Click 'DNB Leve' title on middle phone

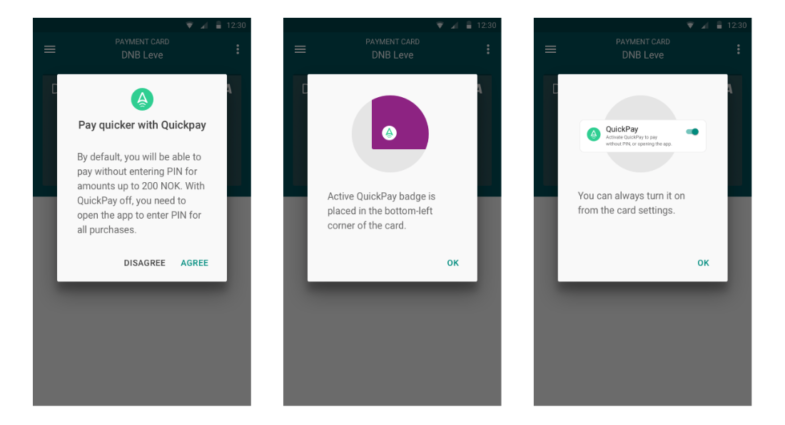pos(392,55)
